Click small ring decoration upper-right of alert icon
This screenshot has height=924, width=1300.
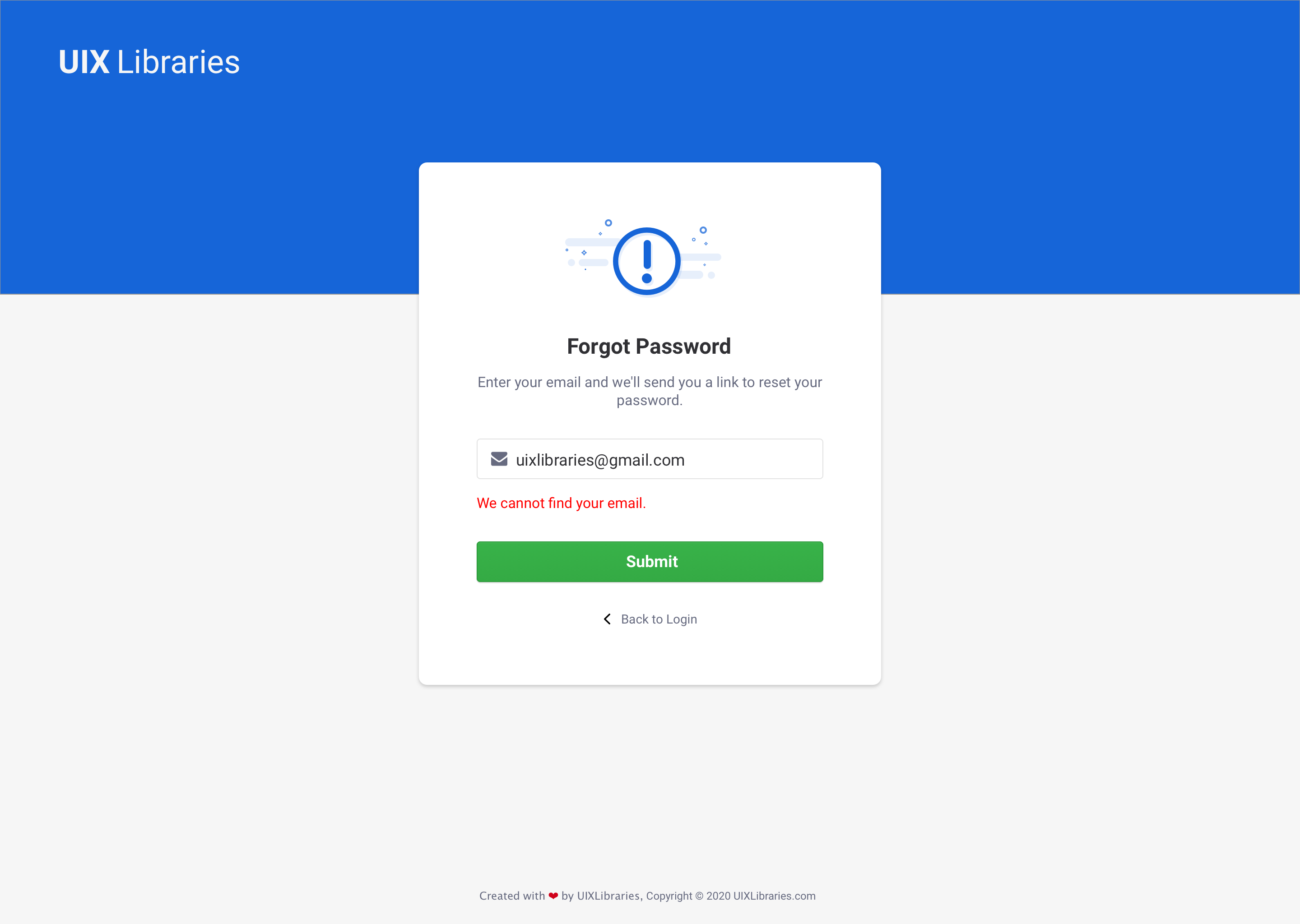(x=704, y=230)
